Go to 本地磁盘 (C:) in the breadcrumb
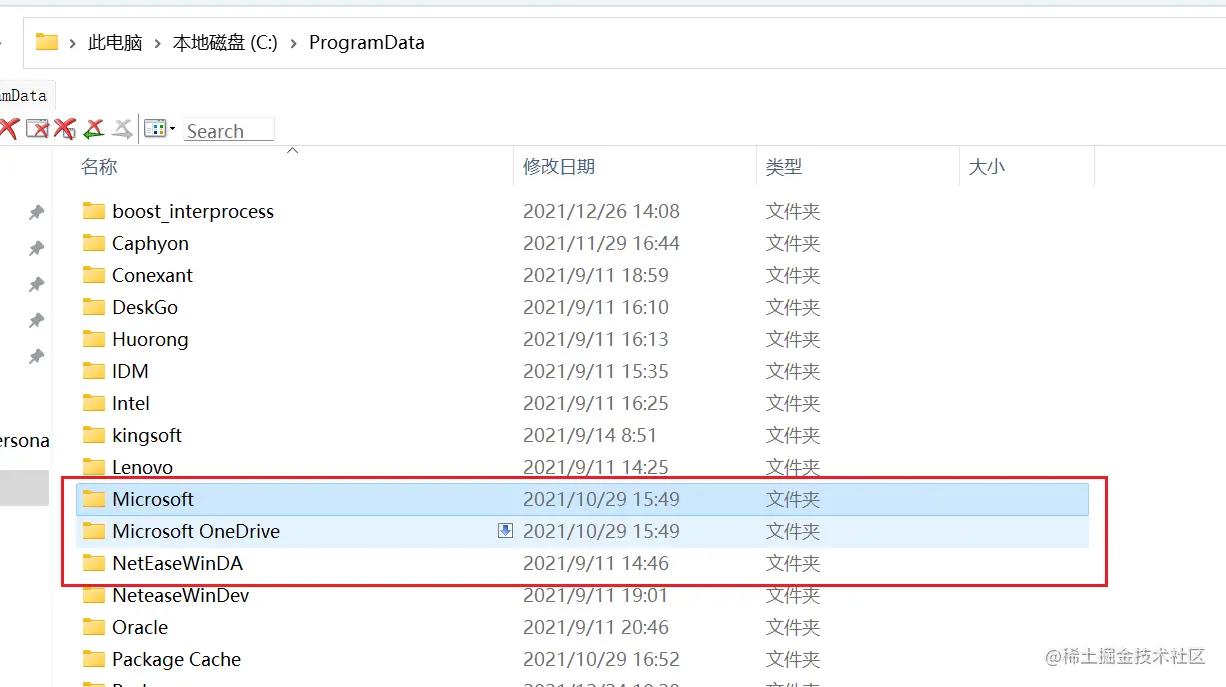This screenshot has width=1226, height=687. click(x=225, y=42)
